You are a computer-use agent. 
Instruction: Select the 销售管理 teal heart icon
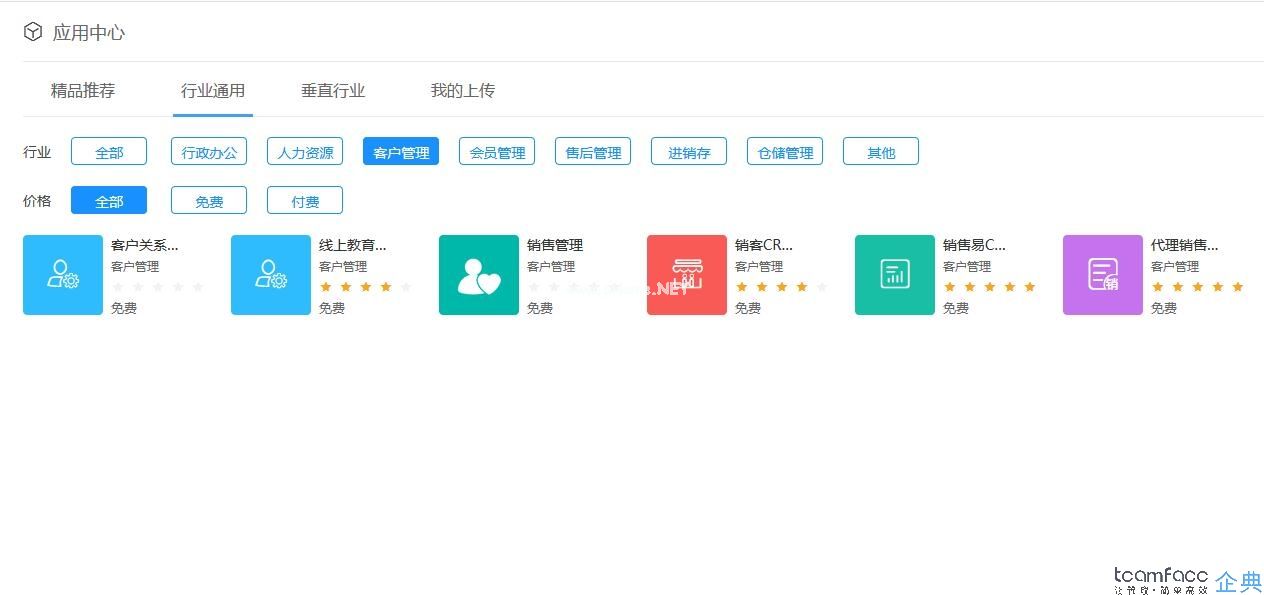pos(478,274)
